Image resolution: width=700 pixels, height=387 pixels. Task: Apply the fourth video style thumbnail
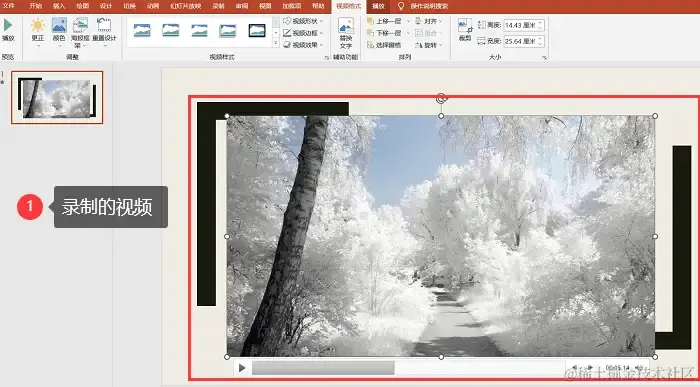[228, 30]
